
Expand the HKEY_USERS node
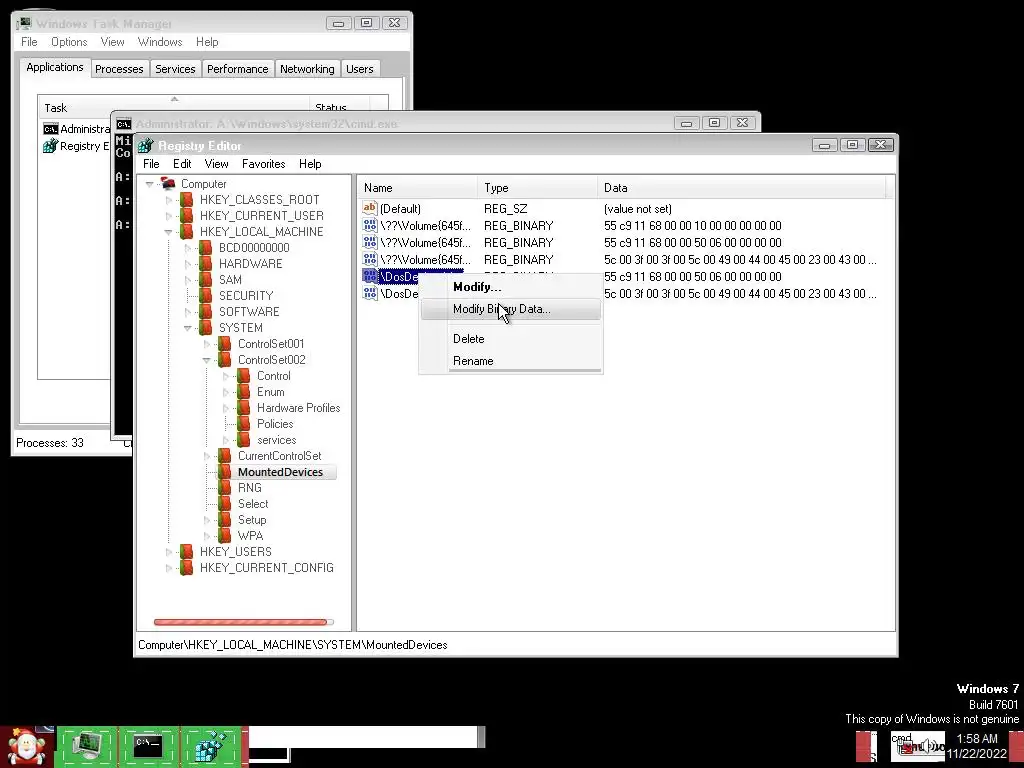coord(168,552)
